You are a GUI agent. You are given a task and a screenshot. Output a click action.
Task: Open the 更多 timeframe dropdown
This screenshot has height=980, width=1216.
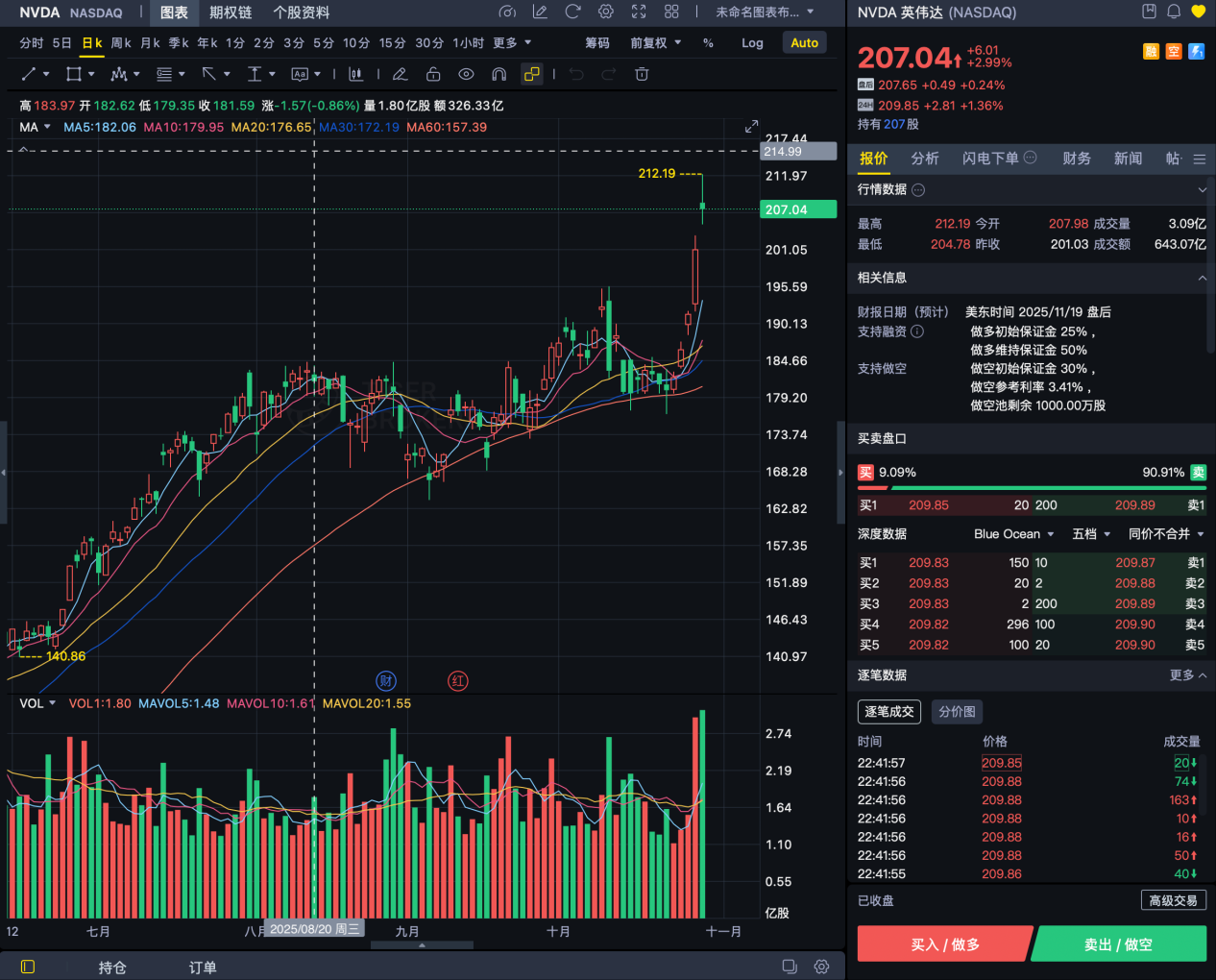click(x=512, y=43)
